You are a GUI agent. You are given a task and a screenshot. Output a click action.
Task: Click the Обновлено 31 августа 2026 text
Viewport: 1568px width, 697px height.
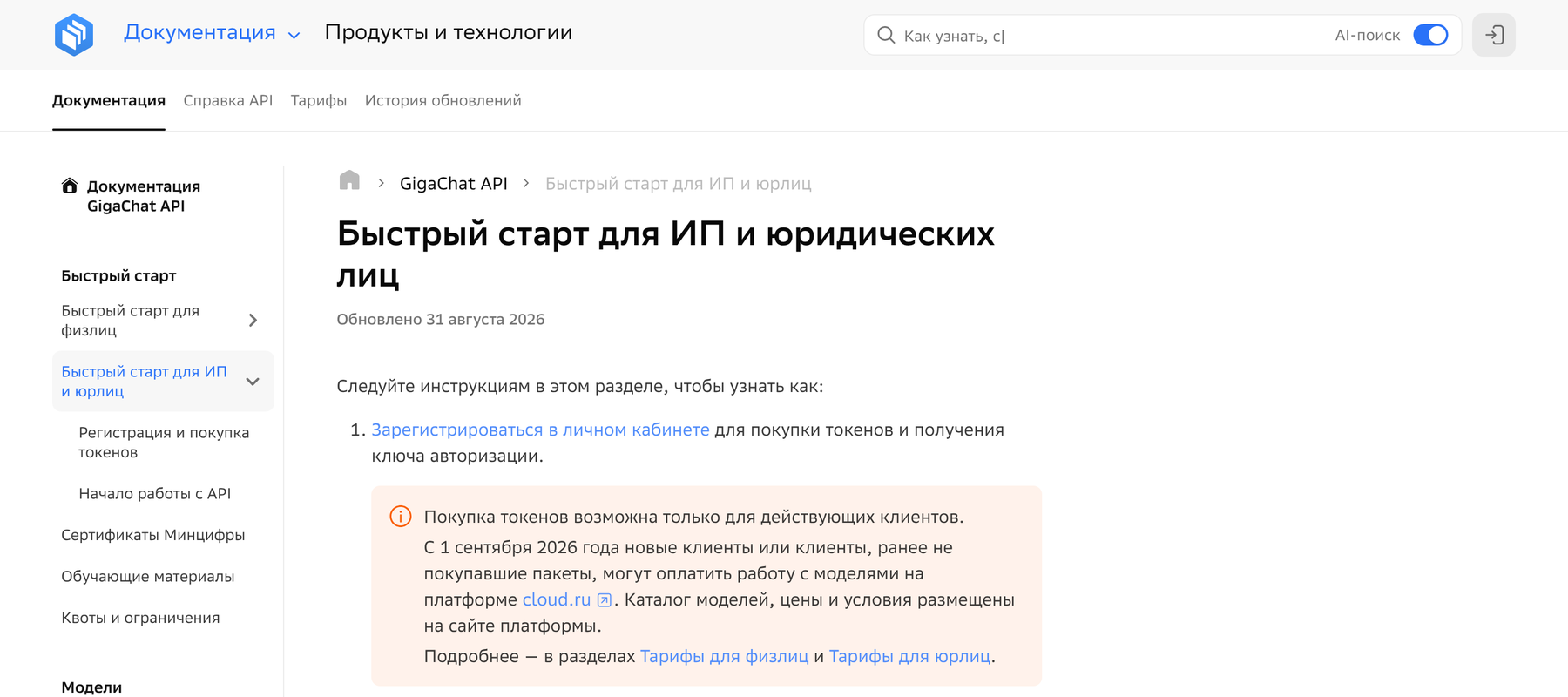click(441, 320)
